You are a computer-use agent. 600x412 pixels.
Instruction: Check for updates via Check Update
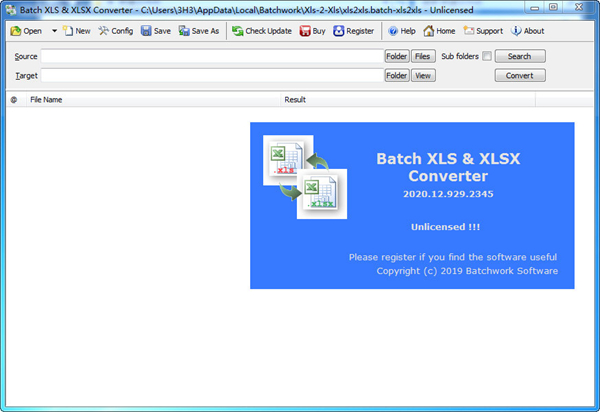262,31
